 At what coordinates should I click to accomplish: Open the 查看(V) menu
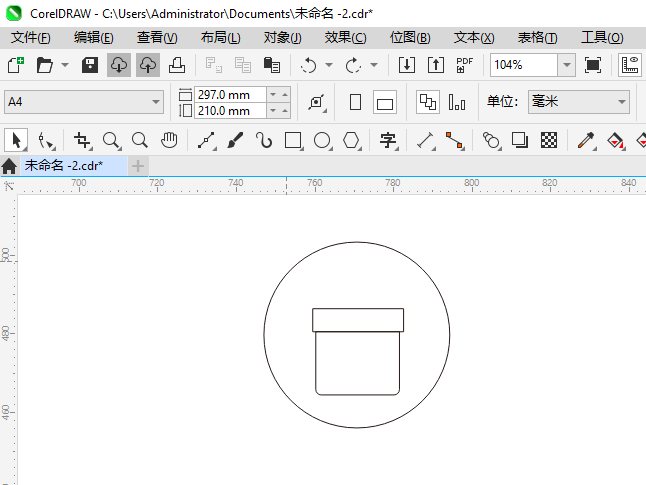157,37
